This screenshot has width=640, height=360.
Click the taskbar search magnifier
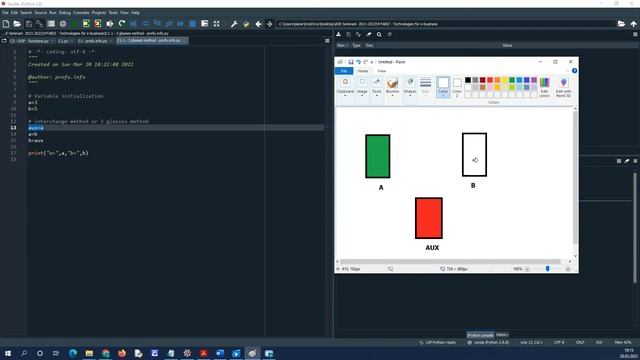coord(24,353)
